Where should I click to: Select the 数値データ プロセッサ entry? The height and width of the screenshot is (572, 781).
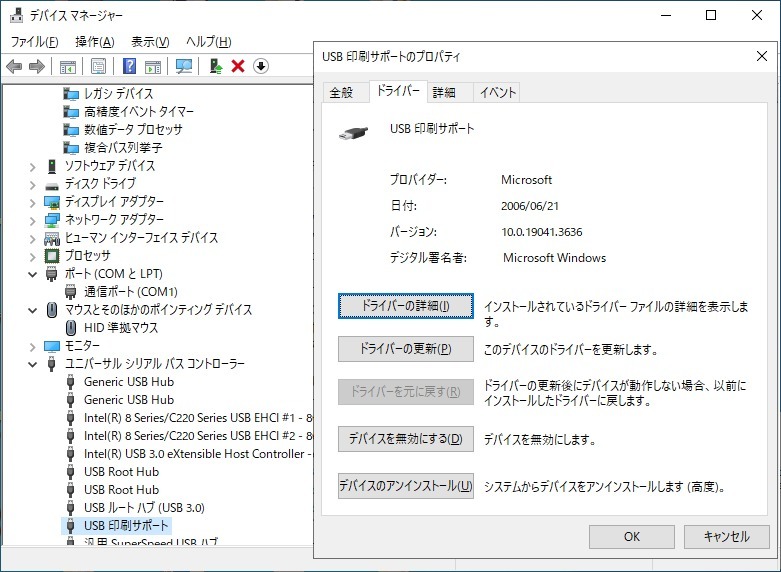(x=133, y=130)
